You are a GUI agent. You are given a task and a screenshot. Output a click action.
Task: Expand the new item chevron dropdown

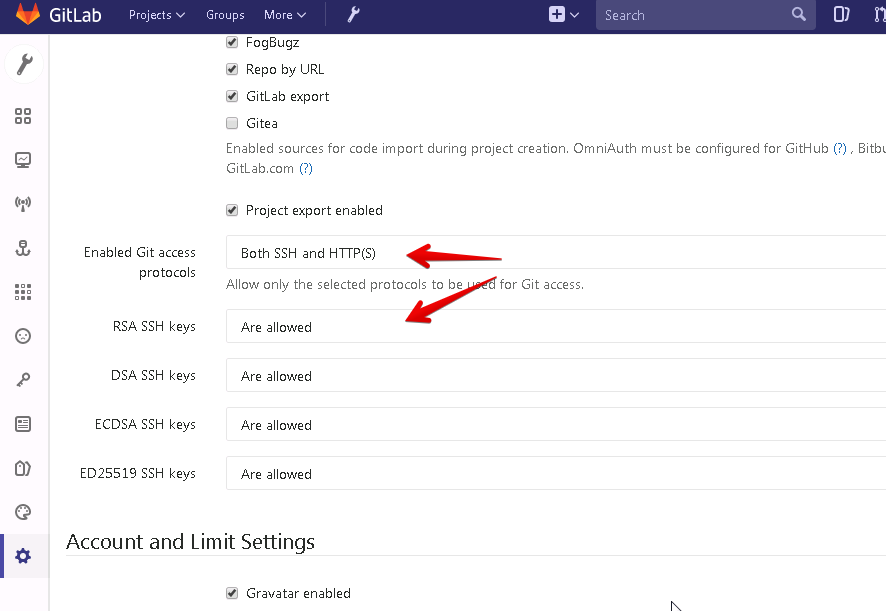[x=575, y=15]
